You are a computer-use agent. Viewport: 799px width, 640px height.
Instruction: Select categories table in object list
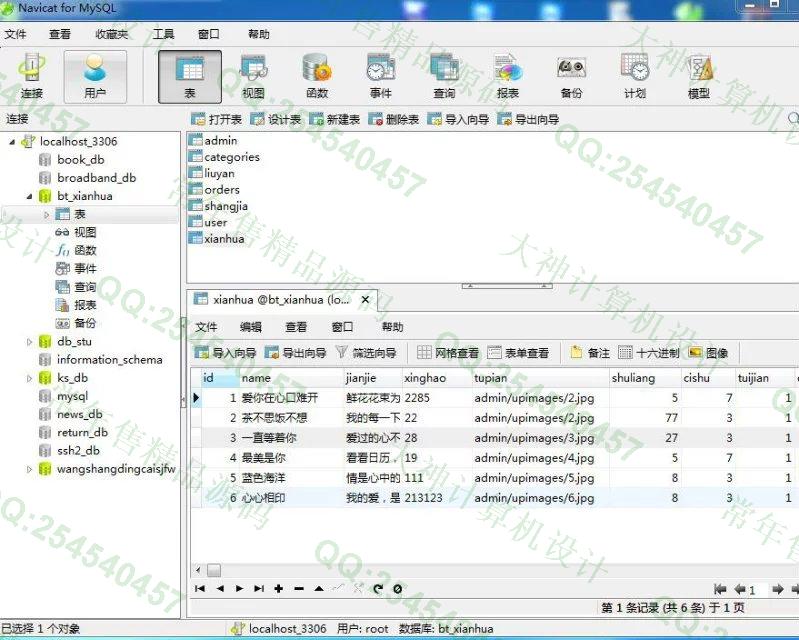(231, 157)
